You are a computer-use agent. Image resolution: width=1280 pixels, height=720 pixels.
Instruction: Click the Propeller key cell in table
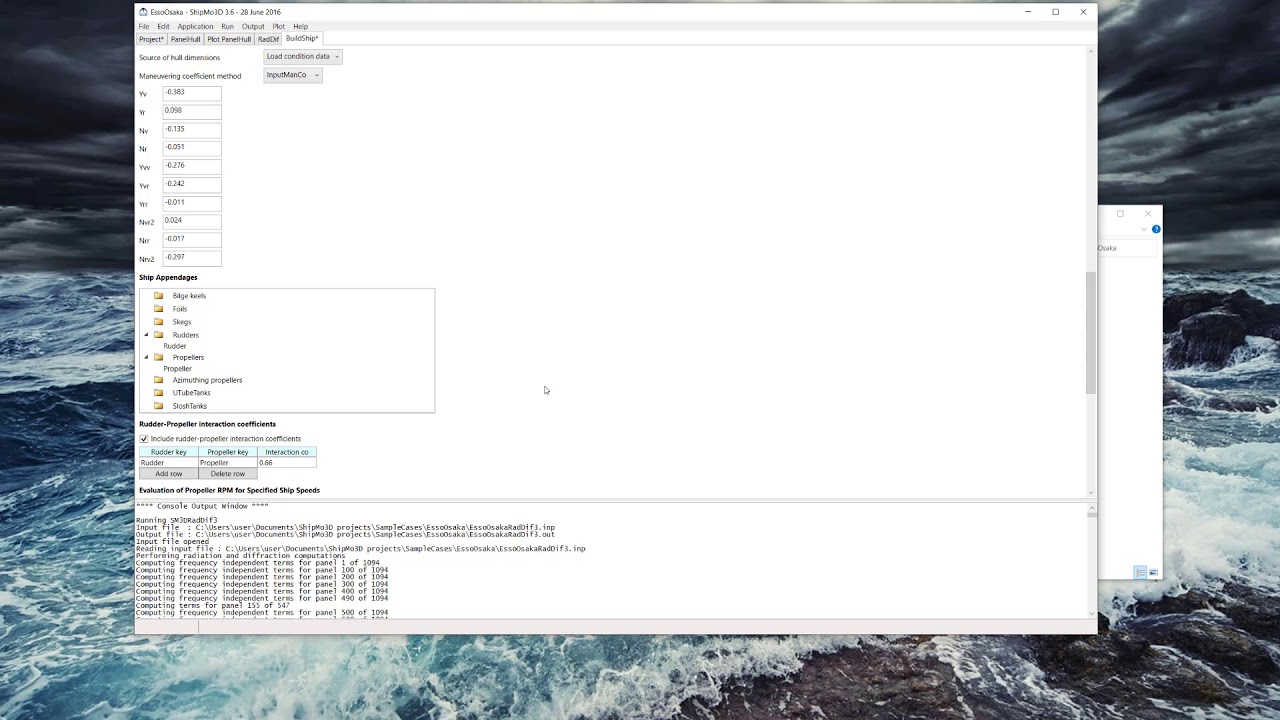pyautogui.click(x=228, y=463)
